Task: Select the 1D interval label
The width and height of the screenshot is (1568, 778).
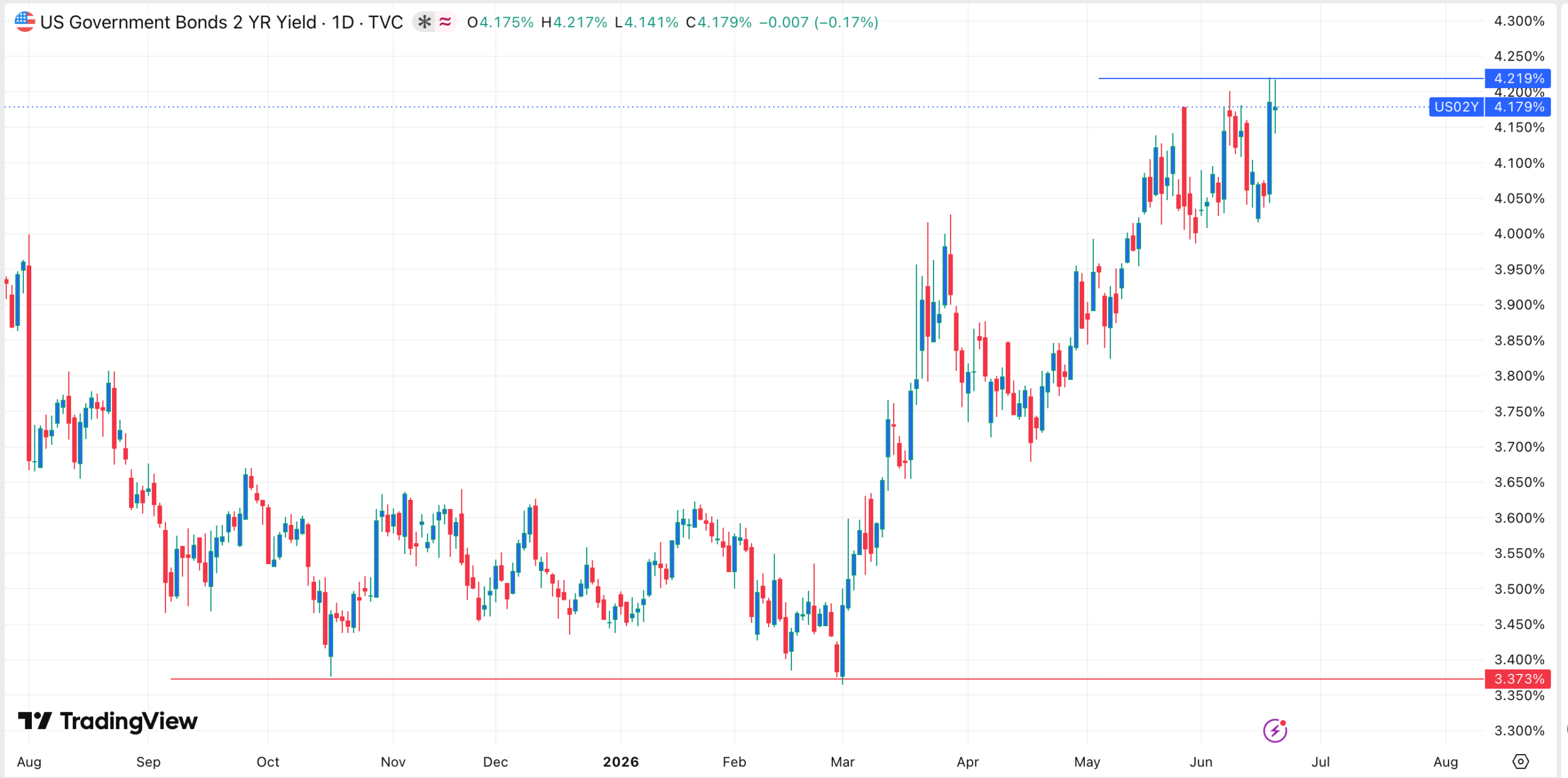Action: coord(343,22)
